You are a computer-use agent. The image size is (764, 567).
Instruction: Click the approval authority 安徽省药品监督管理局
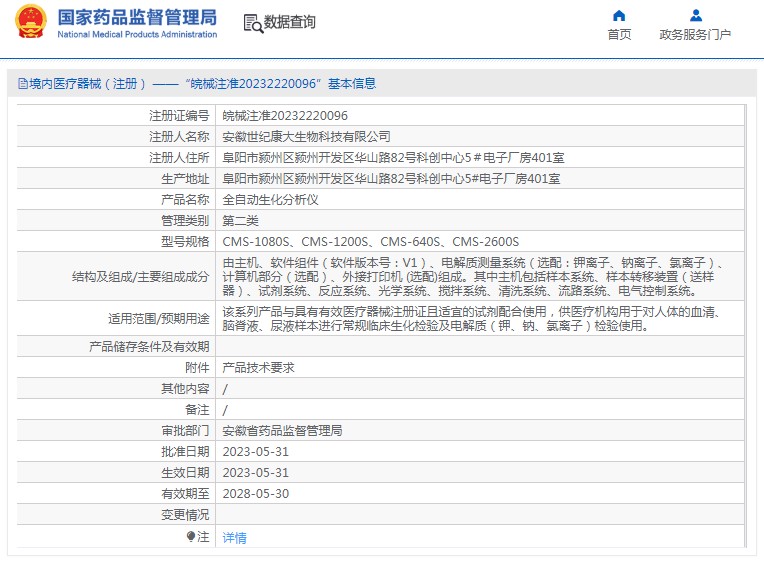[x=282, y=431]
